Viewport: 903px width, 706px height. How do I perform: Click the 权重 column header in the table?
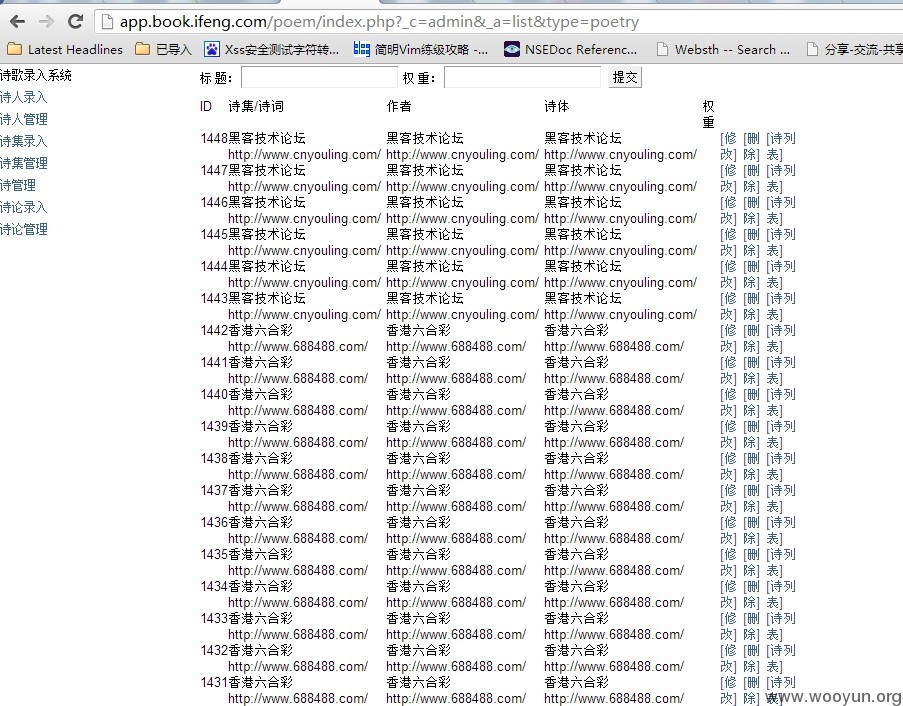pyautogui.click(x=708, y=114)
